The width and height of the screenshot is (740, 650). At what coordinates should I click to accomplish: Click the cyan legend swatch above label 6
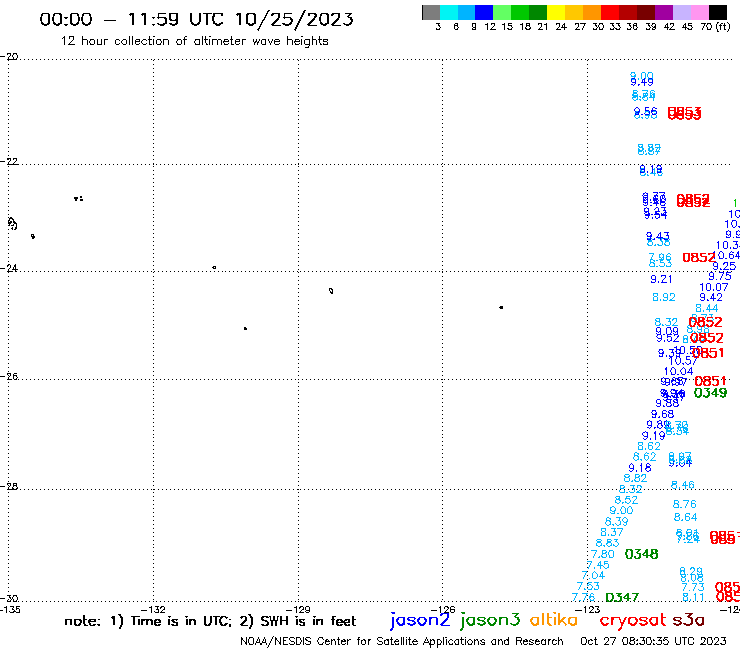click(449, 12)
